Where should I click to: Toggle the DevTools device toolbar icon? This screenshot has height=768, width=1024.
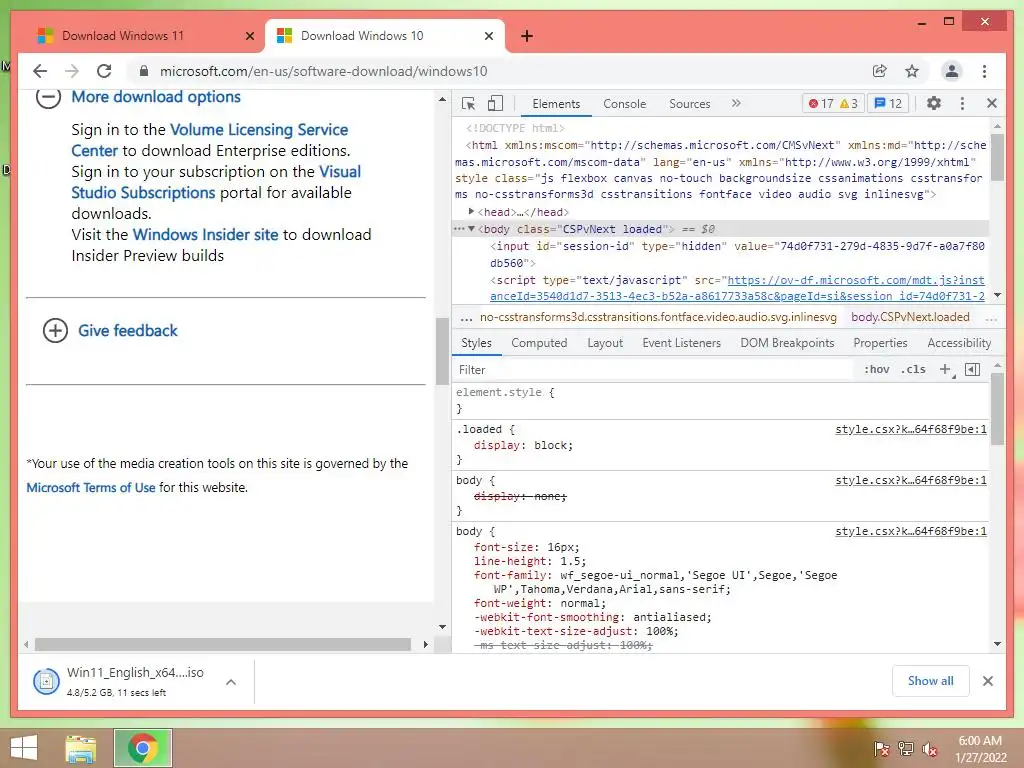click(x=496, y=103)
